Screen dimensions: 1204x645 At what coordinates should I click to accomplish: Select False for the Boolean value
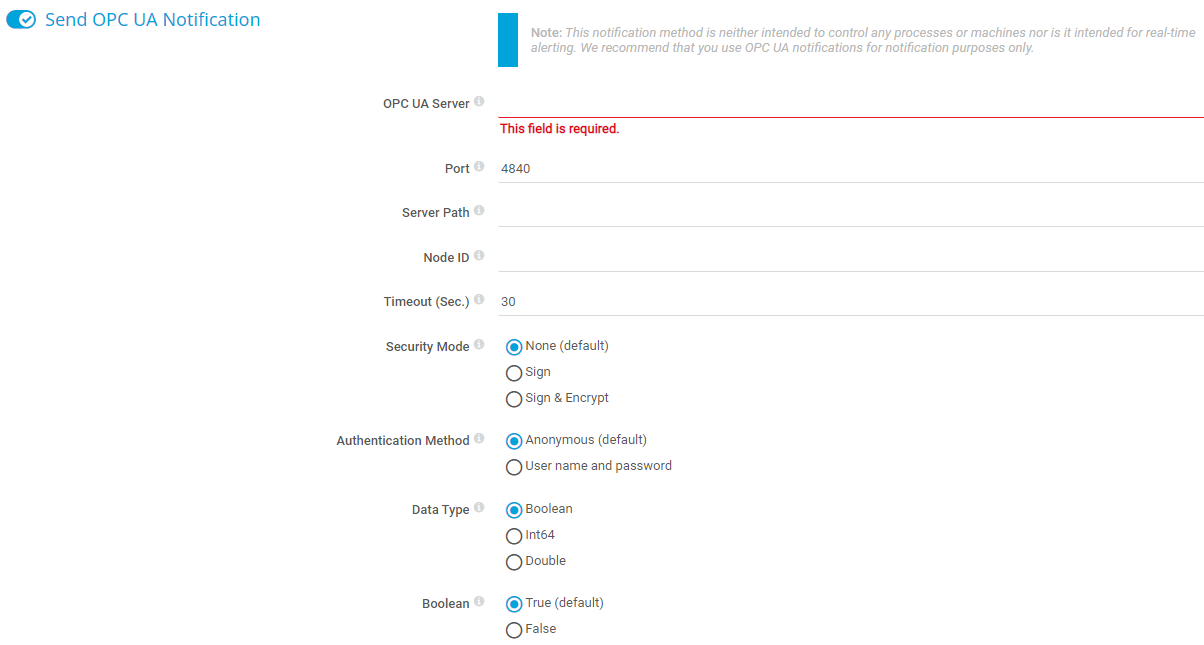pyautogui.click(x=514, y=630)
